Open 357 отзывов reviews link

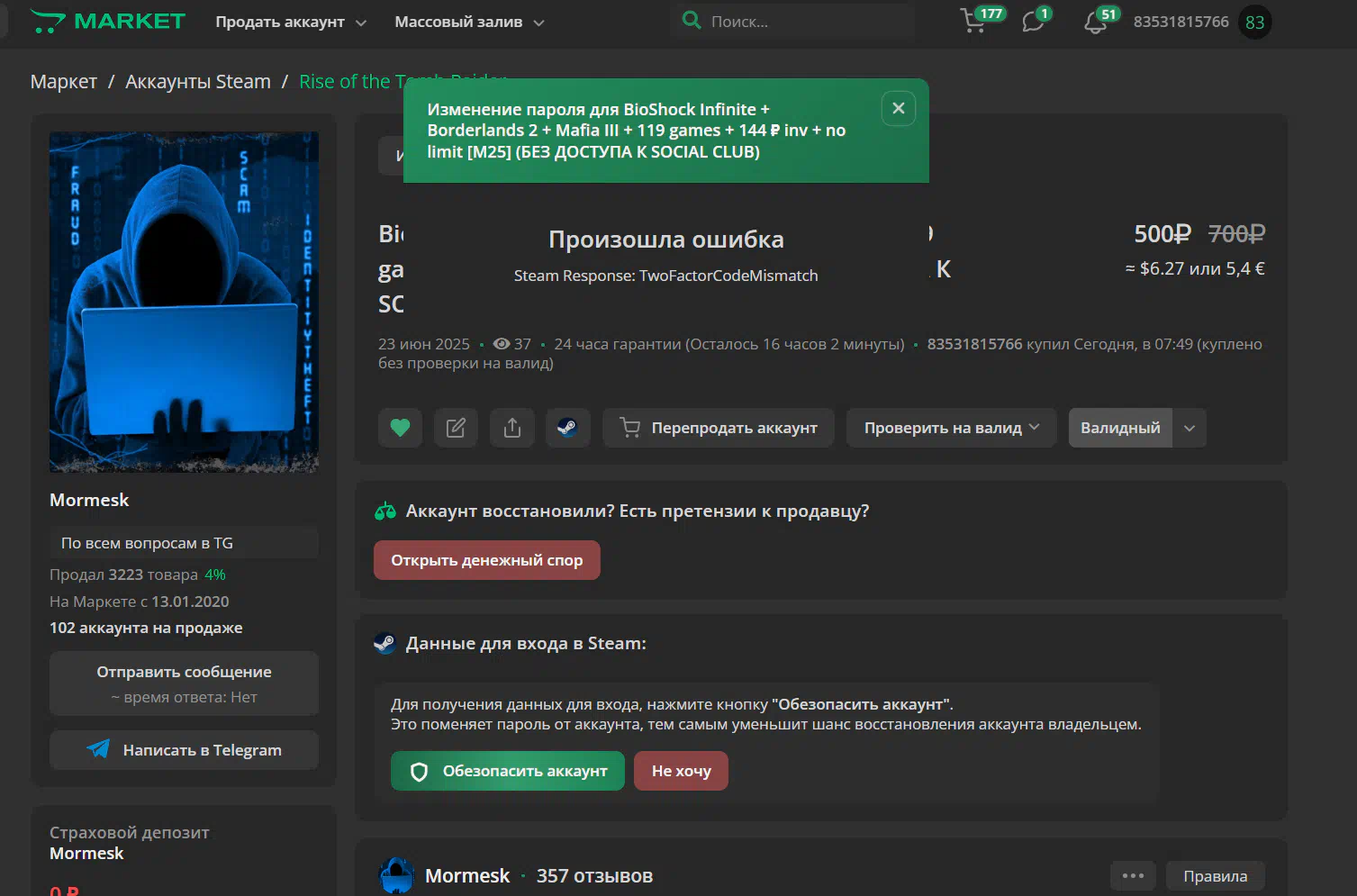click(594, 876)
